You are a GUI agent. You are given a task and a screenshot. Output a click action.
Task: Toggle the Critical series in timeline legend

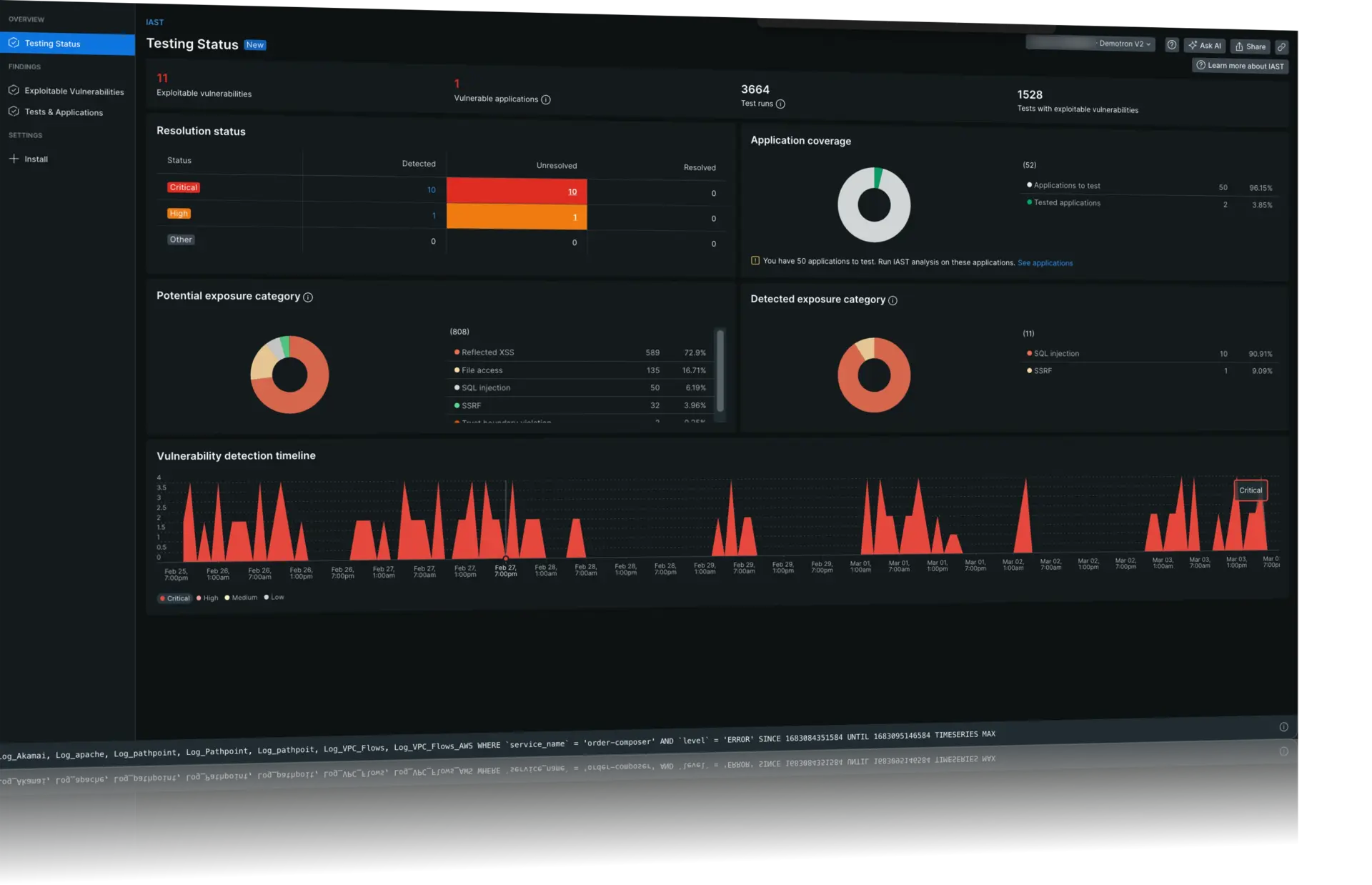click(174, 598)
